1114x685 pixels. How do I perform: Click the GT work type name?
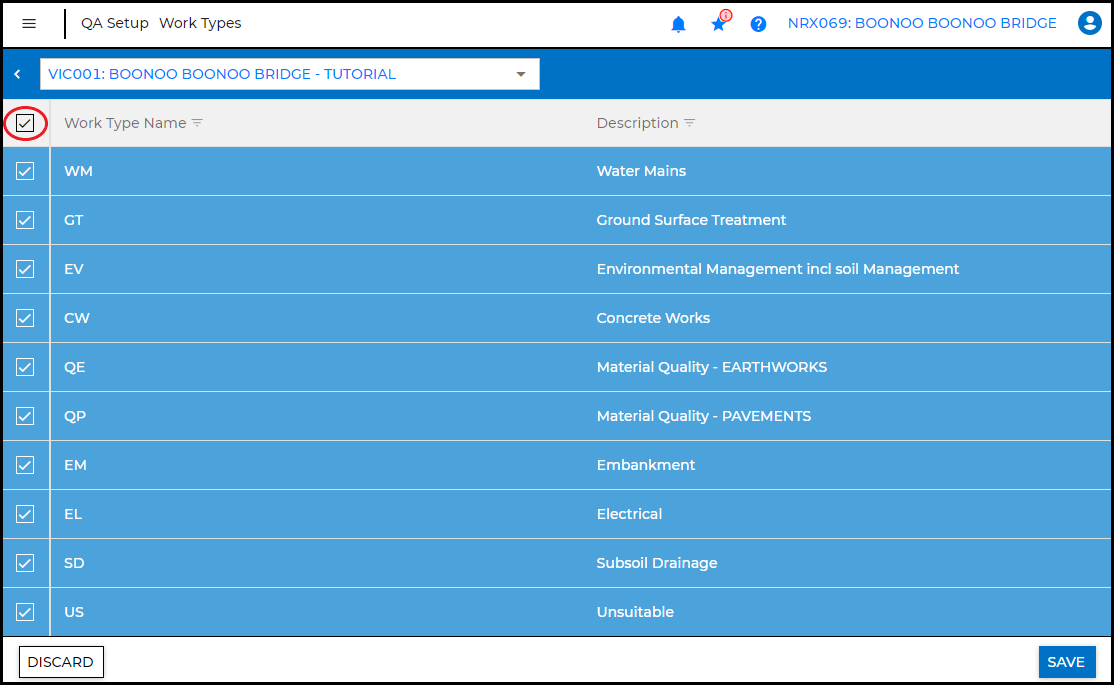(73, 220)
